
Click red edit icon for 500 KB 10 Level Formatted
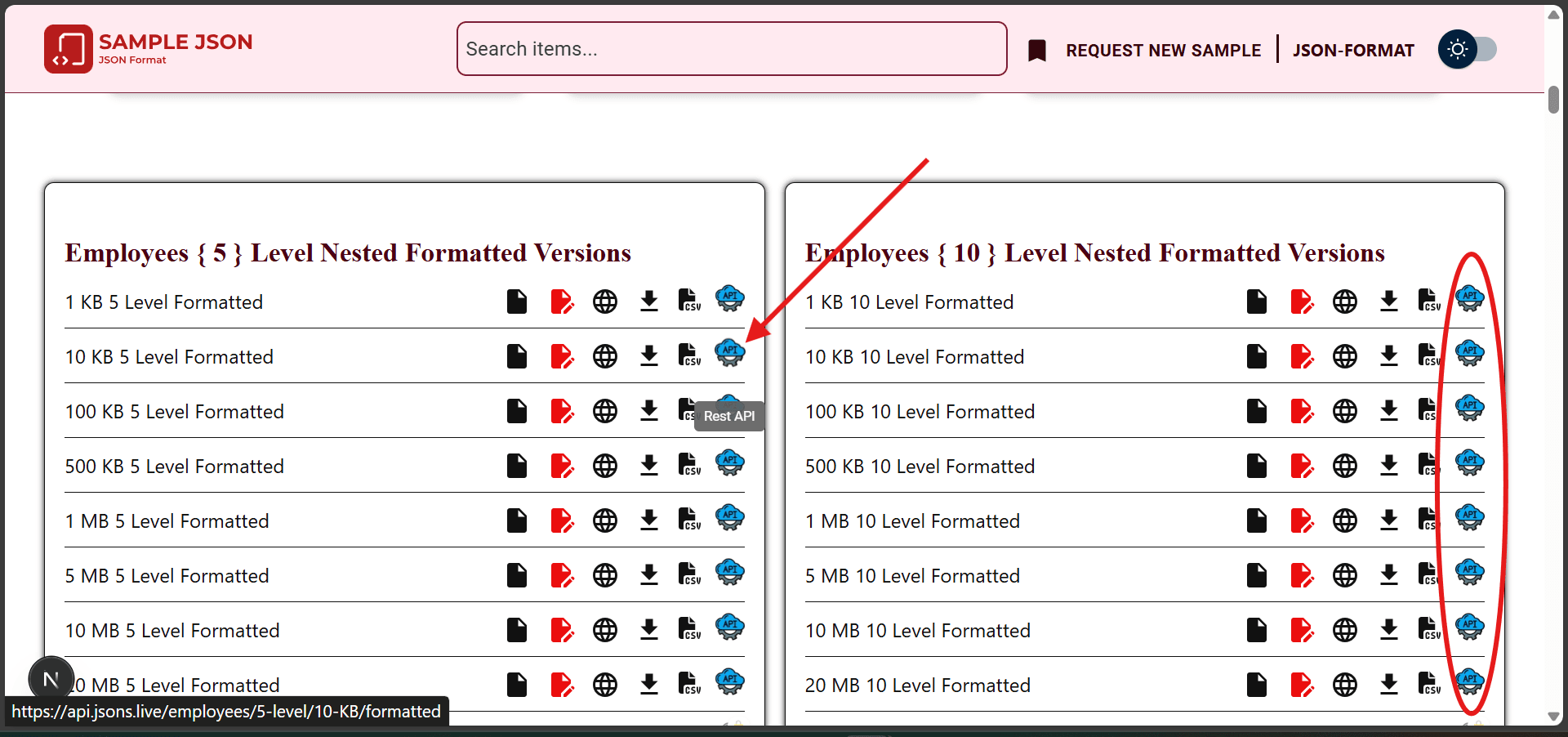(x=1302, y=466)
